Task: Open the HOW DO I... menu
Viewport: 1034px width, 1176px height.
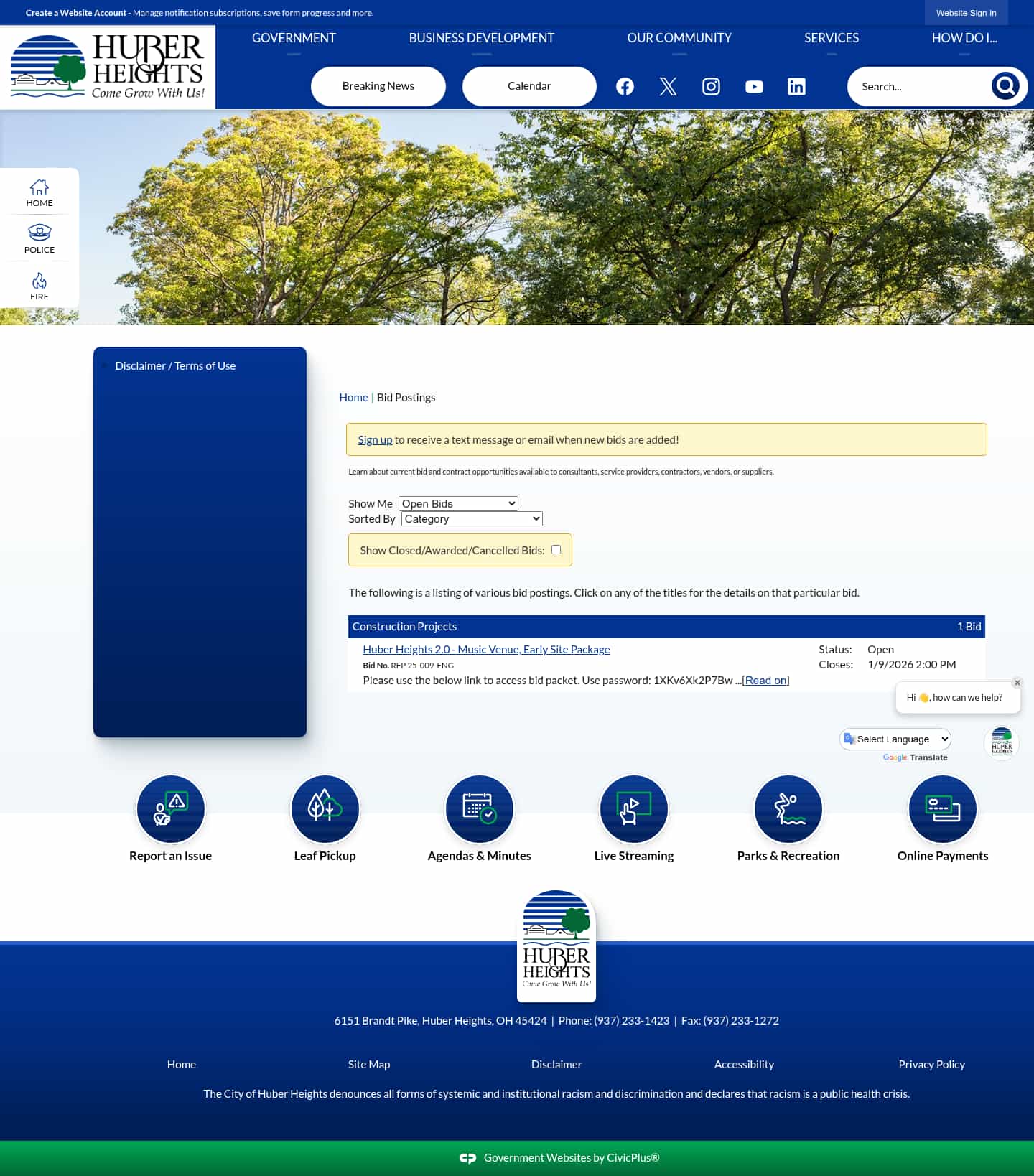Action: pos(964,38)
